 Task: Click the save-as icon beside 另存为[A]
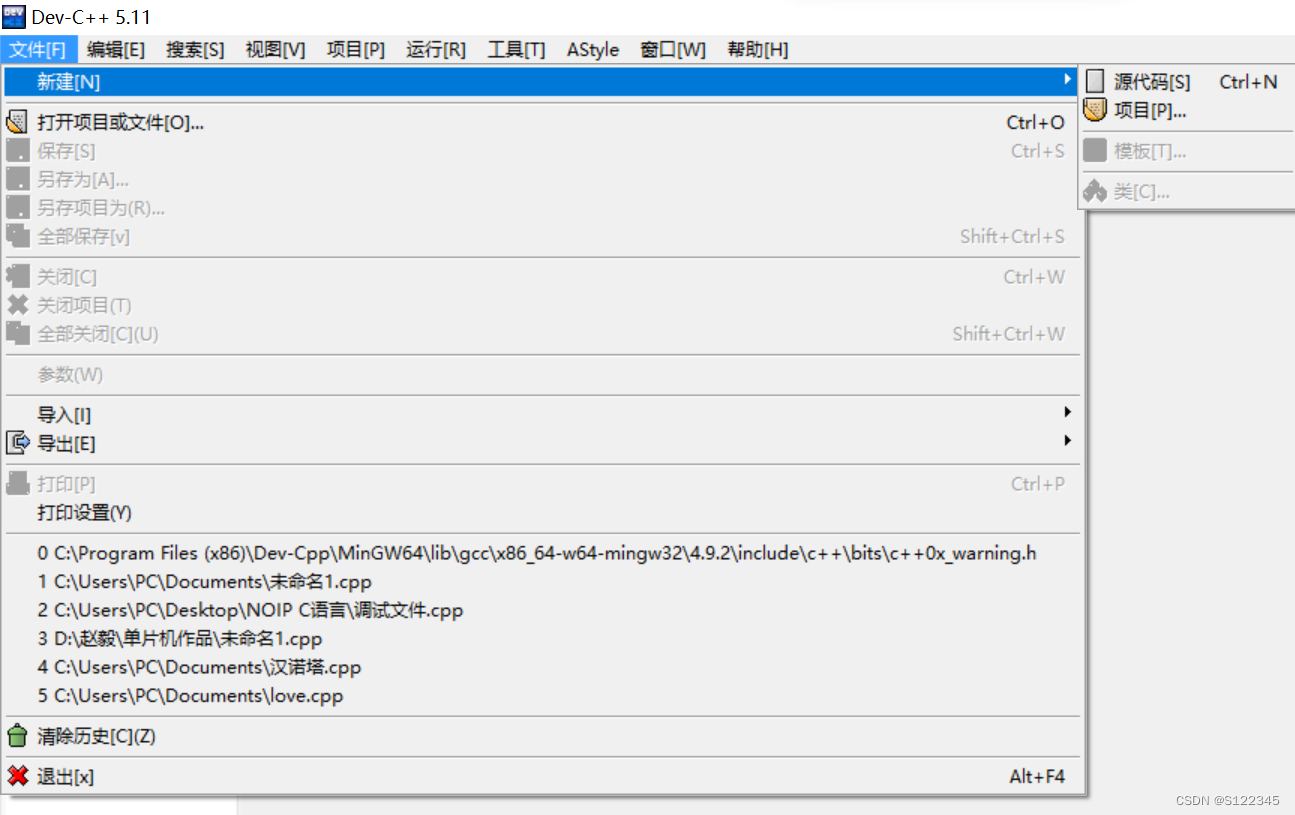tap(17, 180)
